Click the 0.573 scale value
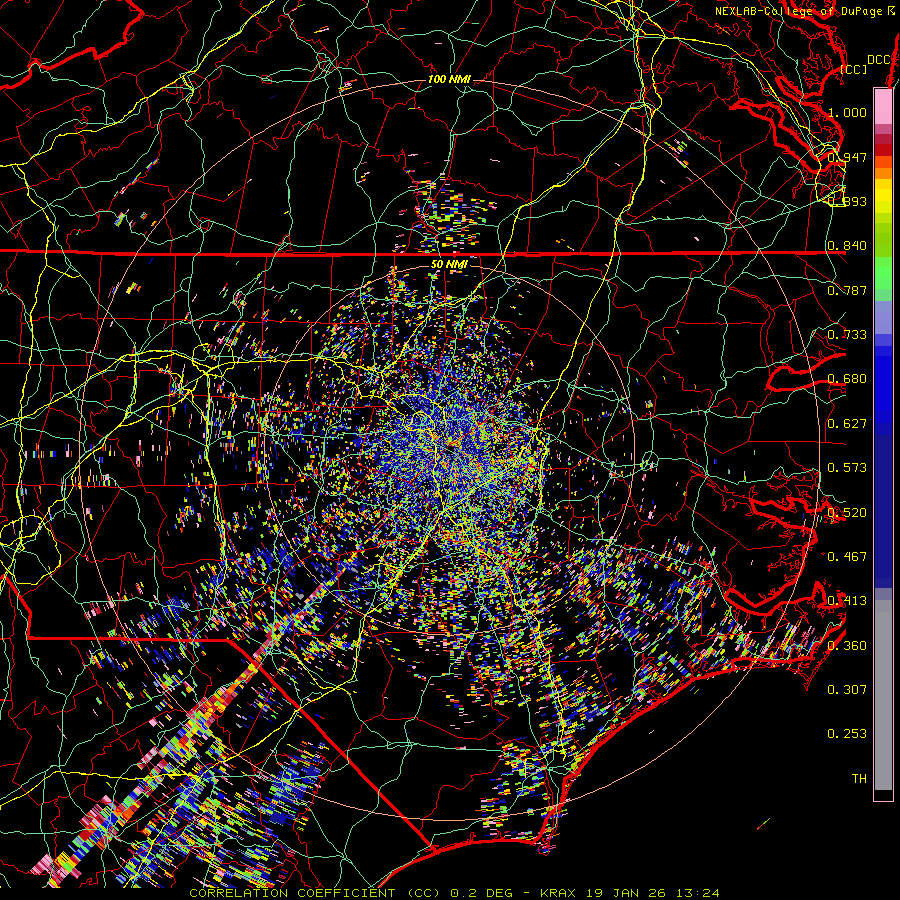 [x=847, y=468]
